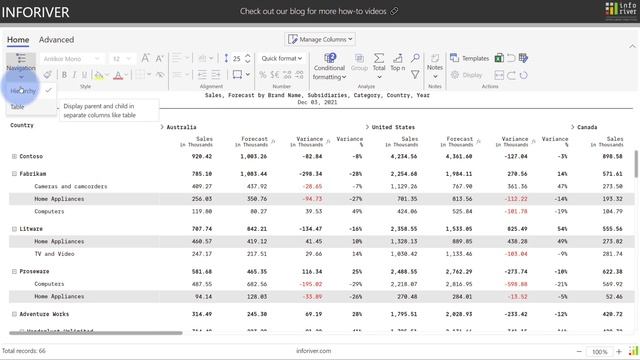Select the 'Cameras and camcorders' row label
Viewport: 640px width, 360px height.
point(71,187)
